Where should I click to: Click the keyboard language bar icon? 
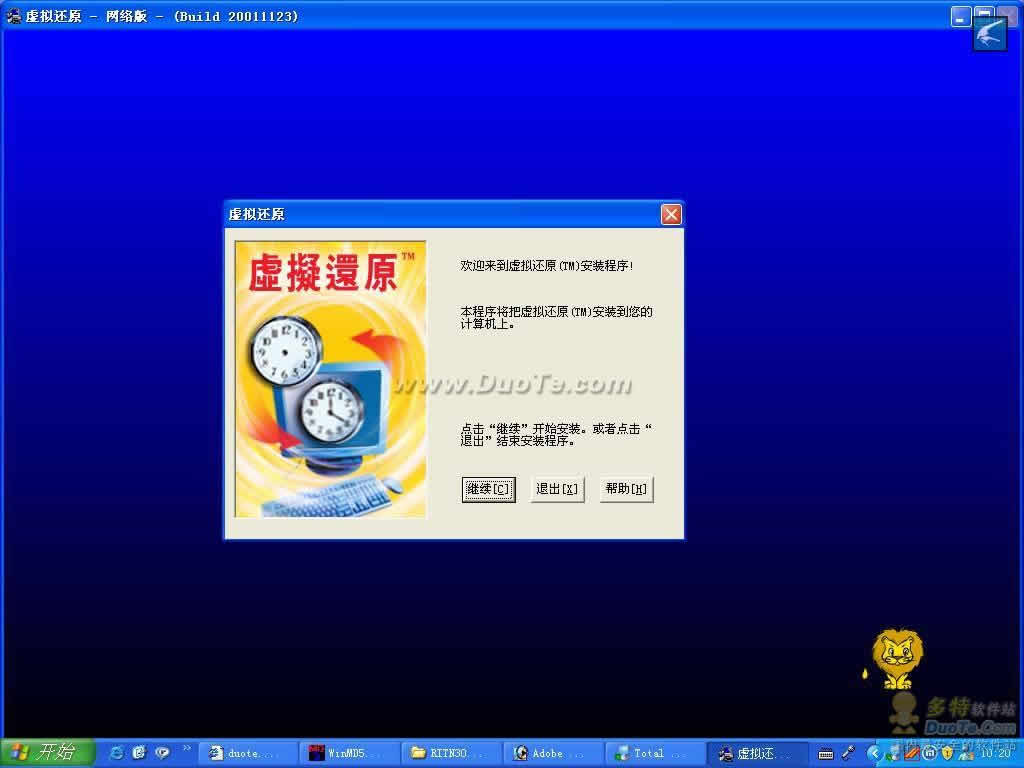point(825,754)
